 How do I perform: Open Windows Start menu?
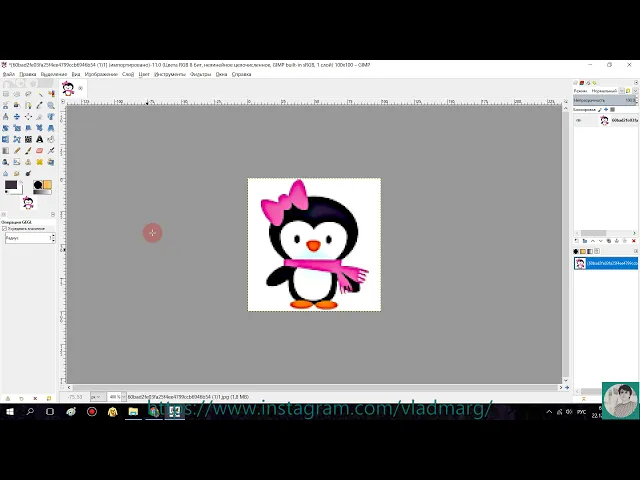coord(10,411)
